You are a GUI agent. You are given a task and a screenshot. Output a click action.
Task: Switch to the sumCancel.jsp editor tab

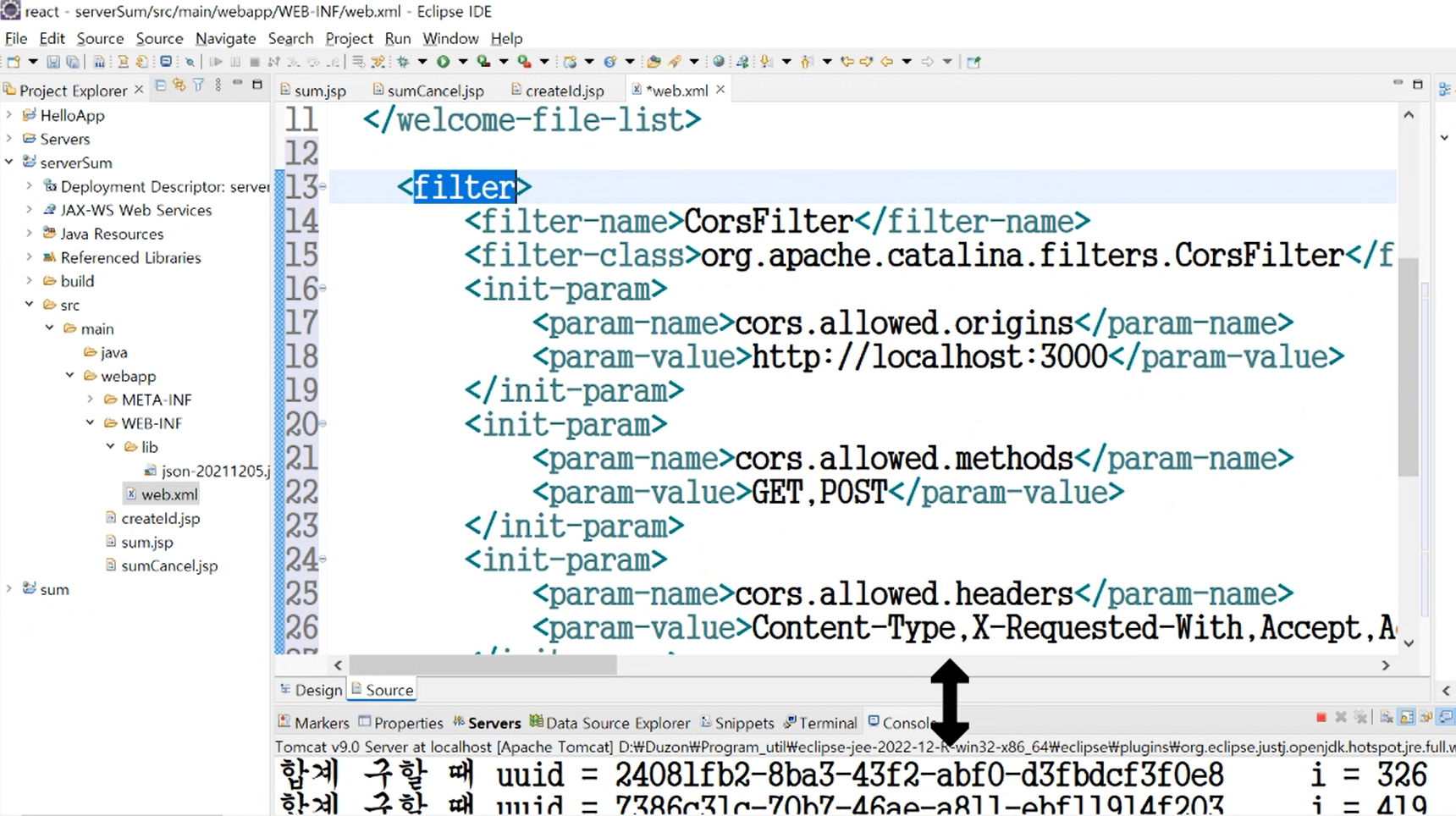(428, 90)
